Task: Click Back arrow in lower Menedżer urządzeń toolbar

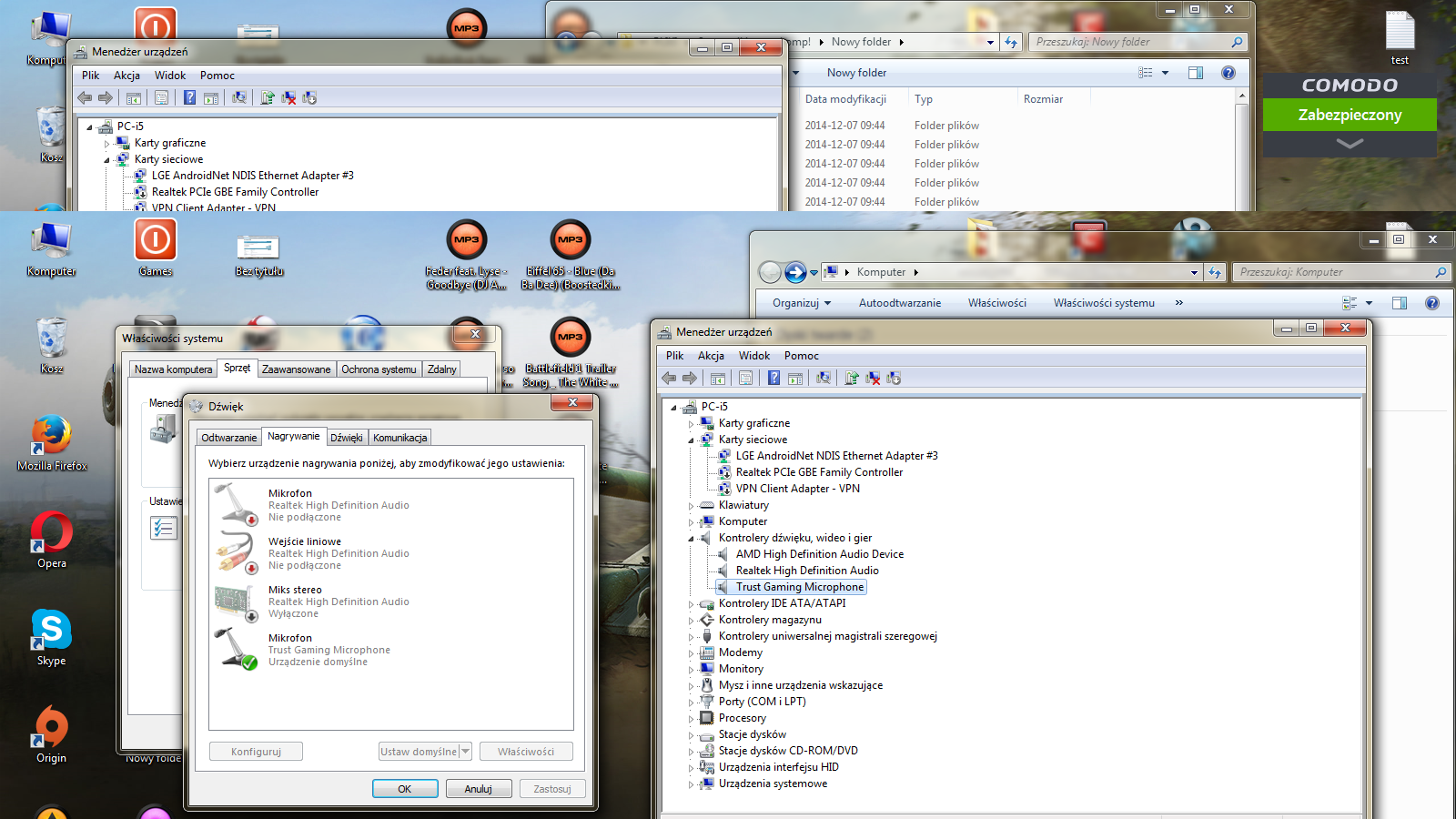Action: (669, 379)
